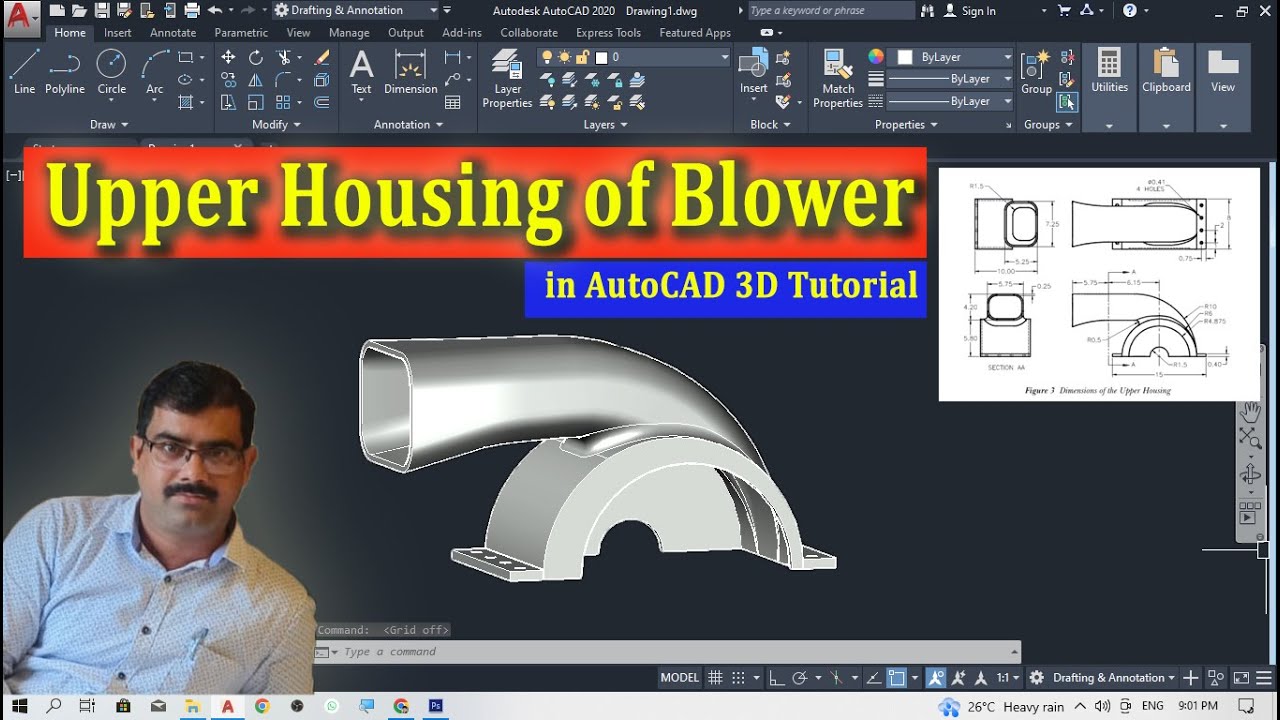Click the Save icon in quick access toolbar

click(101, 11)
